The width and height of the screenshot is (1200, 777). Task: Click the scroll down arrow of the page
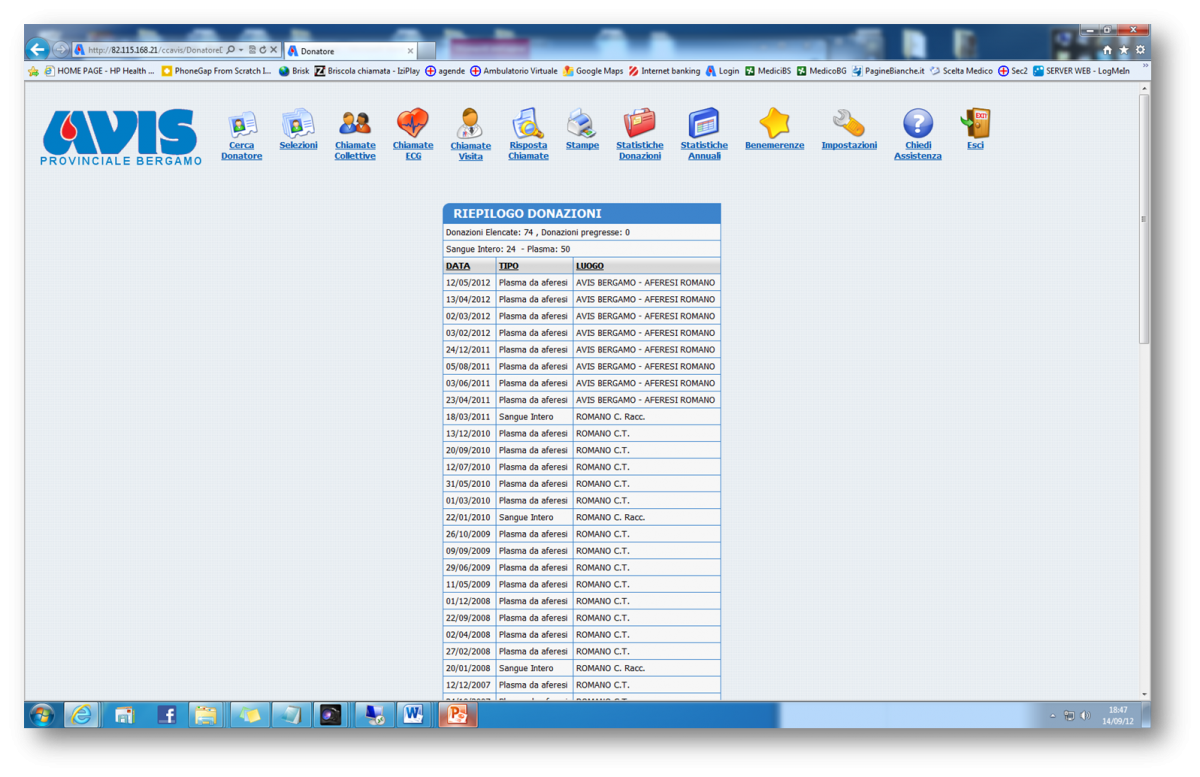click(x=1144, y=694)
